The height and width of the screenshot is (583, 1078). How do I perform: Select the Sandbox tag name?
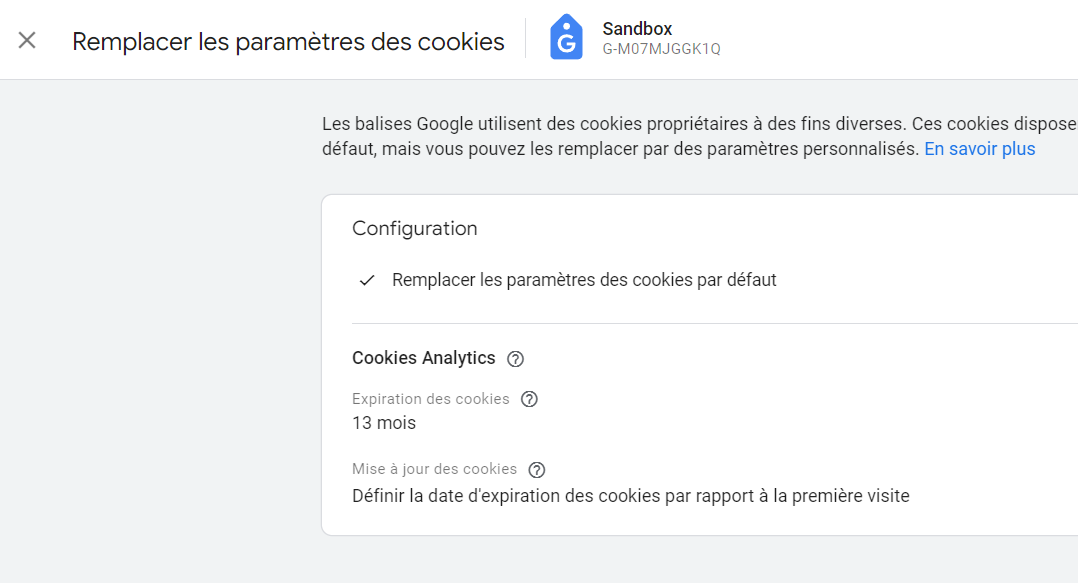pyautogui.click(x=637, y=29)
